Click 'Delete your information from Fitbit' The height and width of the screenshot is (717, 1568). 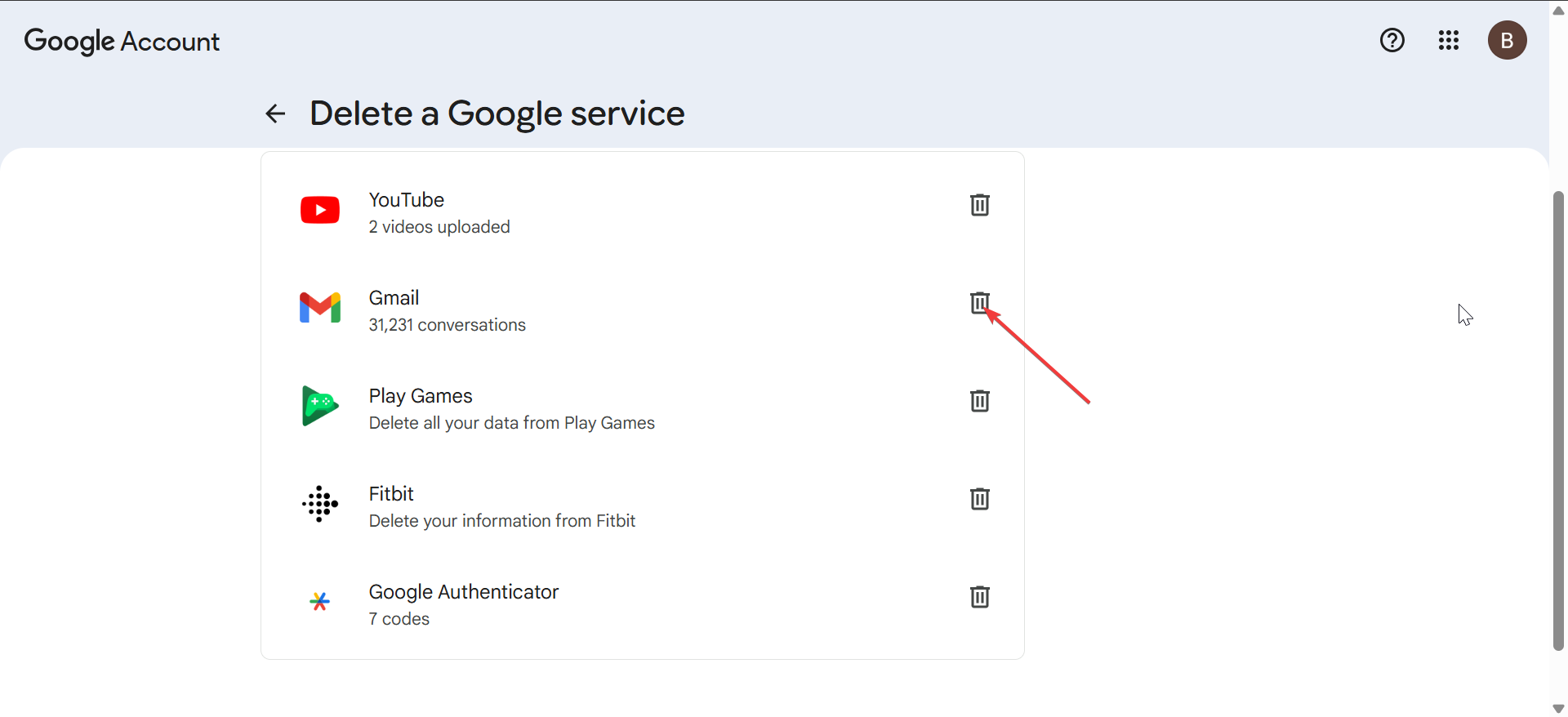[502, 521]
